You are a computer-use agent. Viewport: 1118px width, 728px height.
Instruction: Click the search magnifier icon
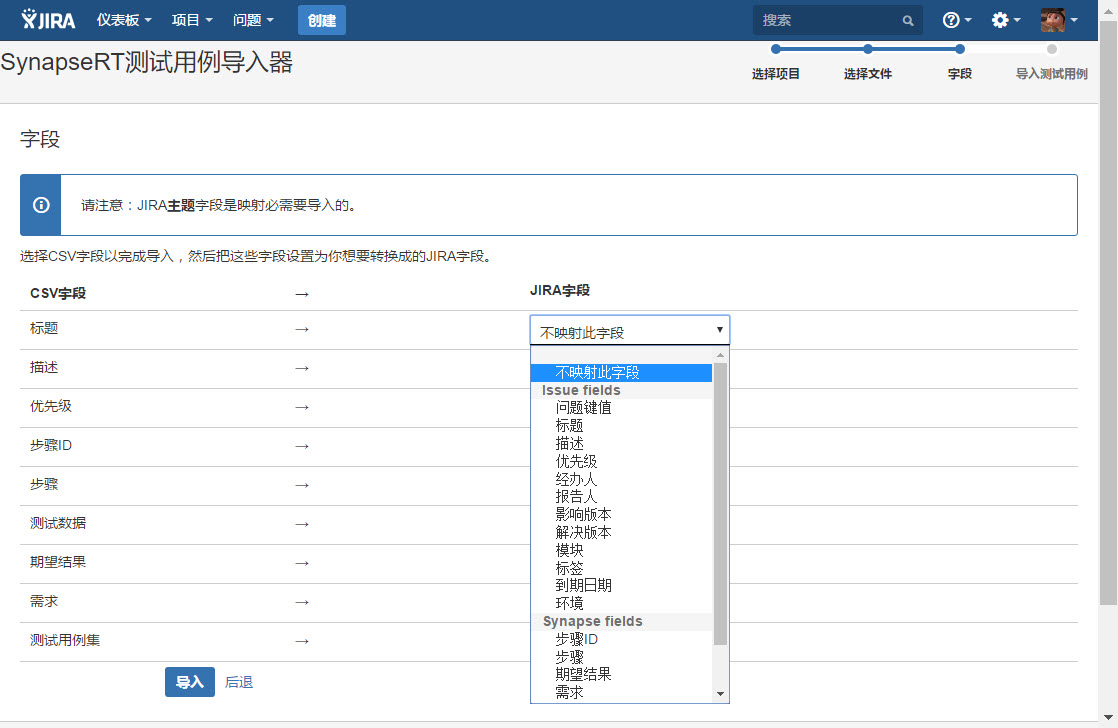(x=908, y=21)
